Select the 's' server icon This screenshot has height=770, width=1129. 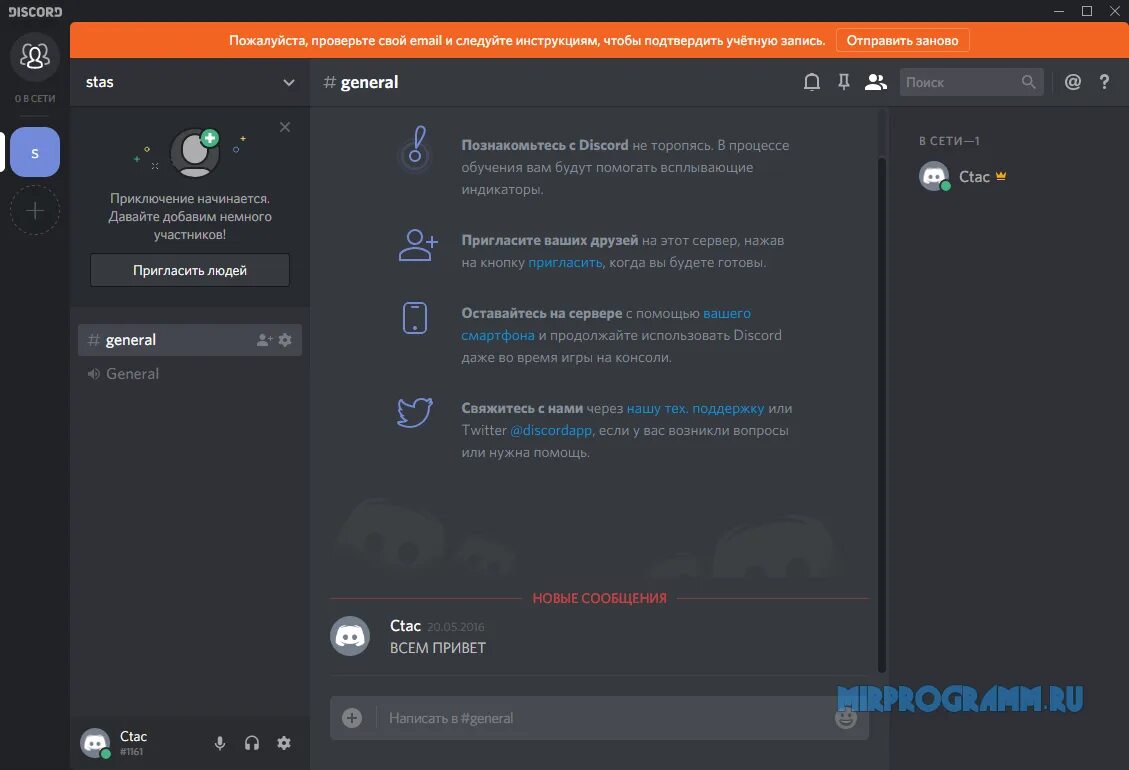(35, 152)
